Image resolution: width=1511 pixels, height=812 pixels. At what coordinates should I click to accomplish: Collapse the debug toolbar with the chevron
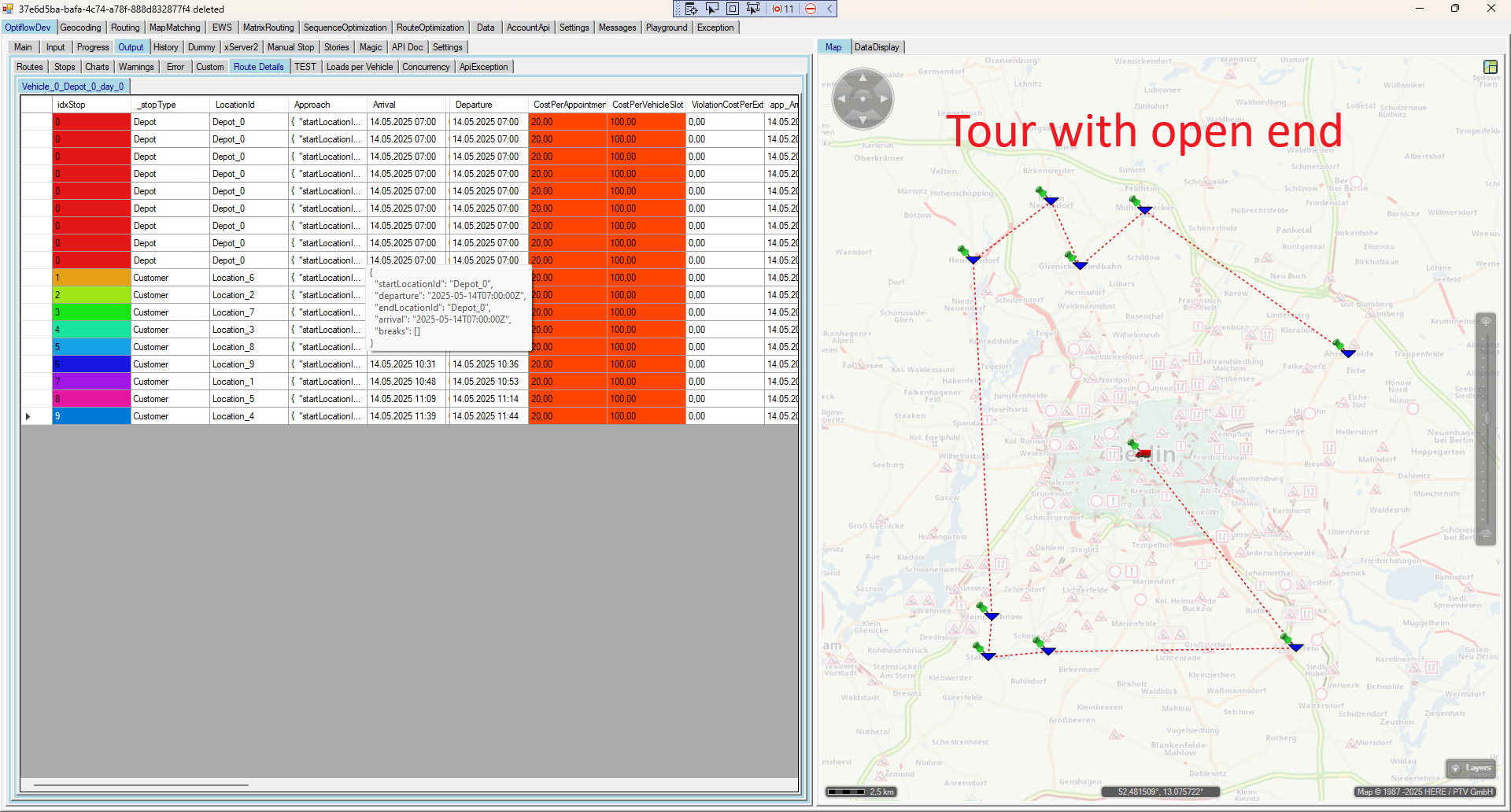click(x=829, y=9)
